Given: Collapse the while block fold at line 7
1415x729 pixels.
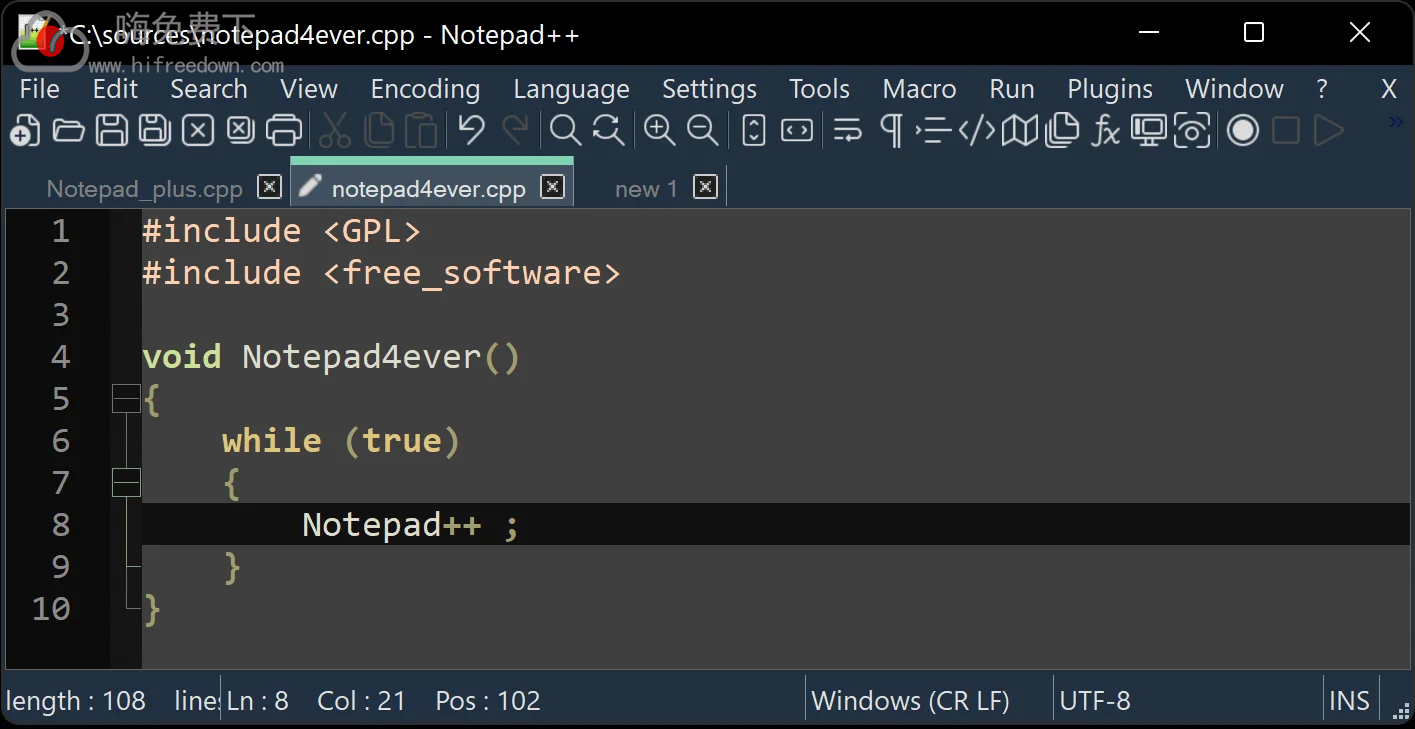Looking at the screenshot, I should point(126,482).
